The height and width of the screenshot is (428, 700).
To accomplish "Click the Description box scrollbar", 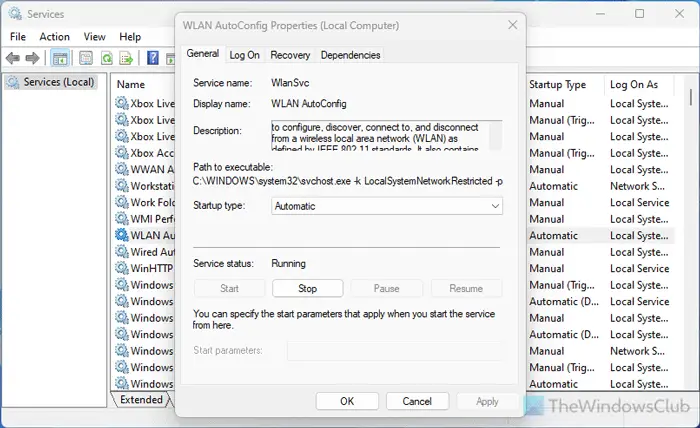I will [x=495, y=135].
